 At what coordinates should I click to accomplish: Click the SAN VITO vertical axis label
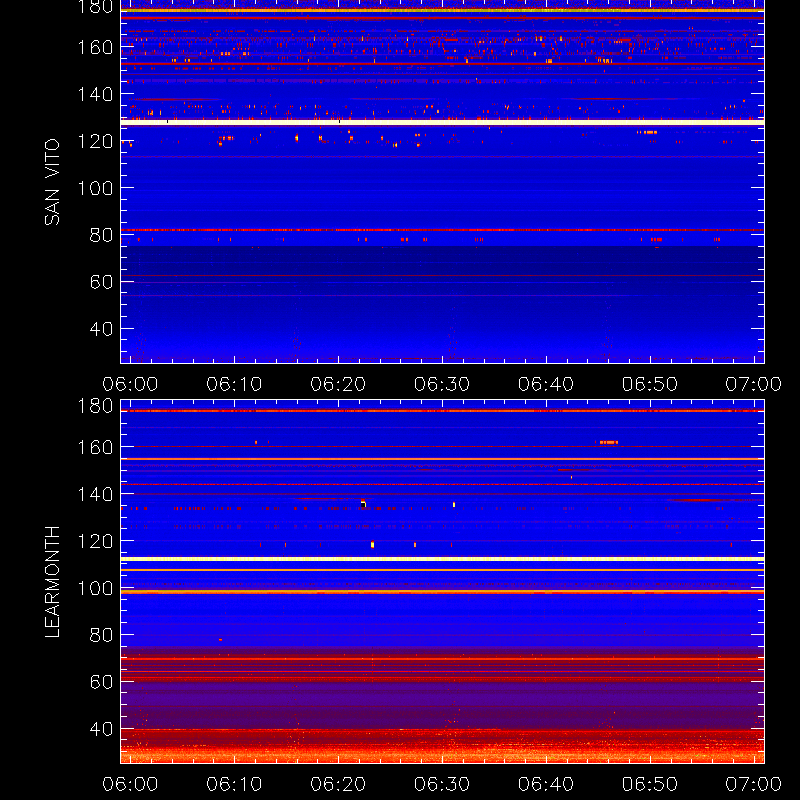[x=52, y=182]
